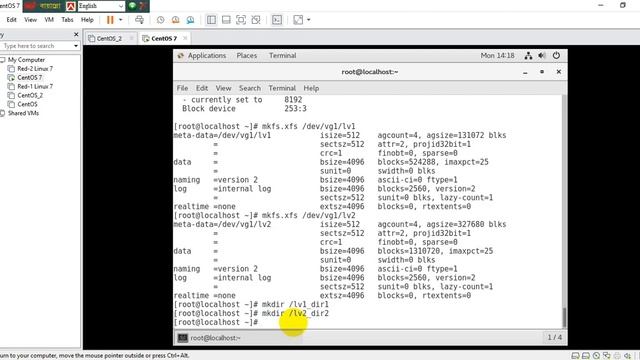This screenshot has width=640, height=360.
Task: Open the Tabs menu
Action: (x=67, y=20)
